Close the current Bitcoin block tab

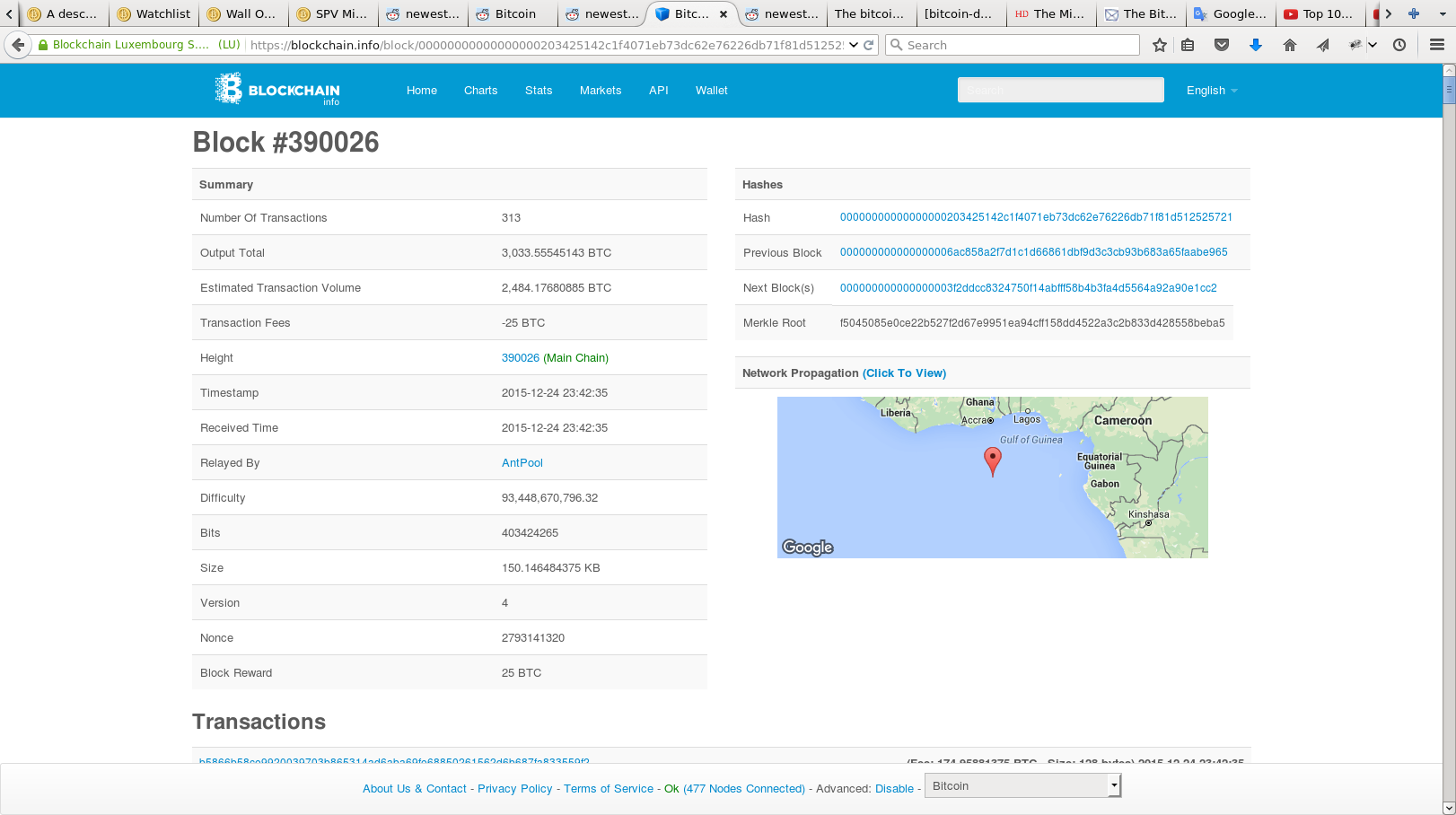pyautogui.click(x=724, y=14)
